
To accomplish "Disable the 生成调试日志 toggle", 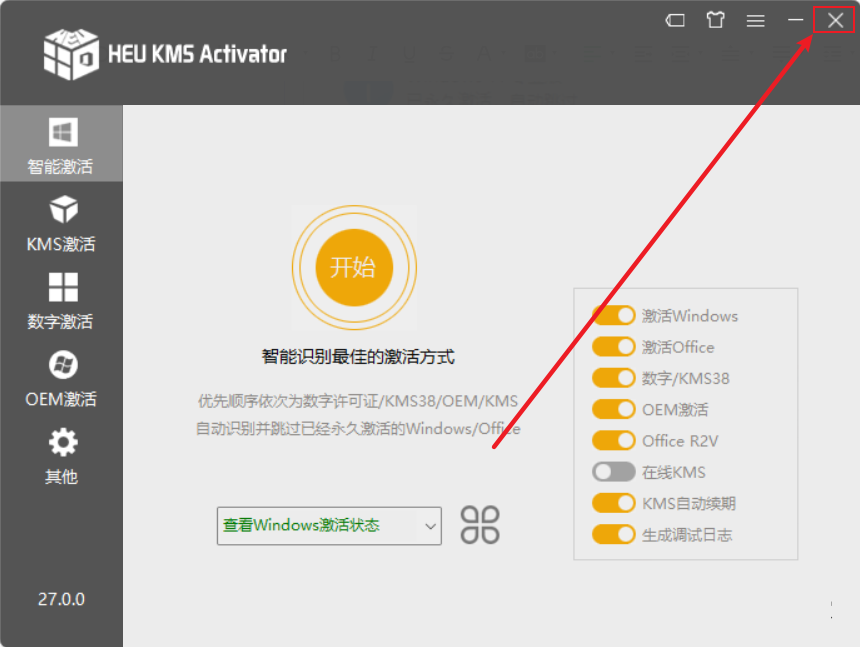I will click(613, 534).
